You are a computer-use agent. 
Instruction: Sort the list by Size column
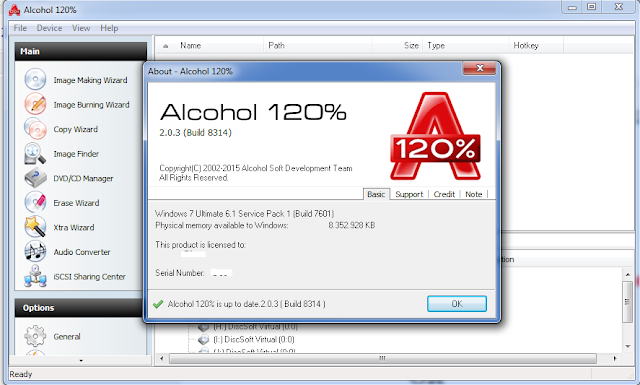tap(411, 45)
